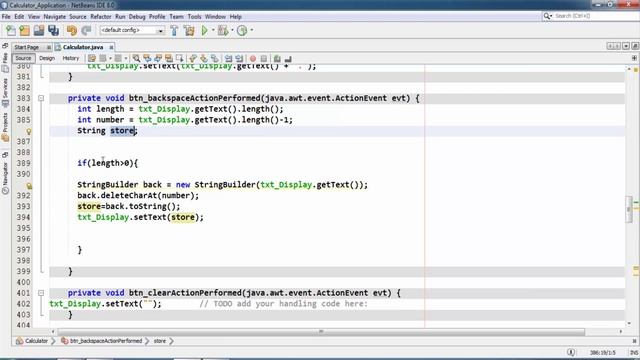Click the Redo arrow icon
Viewport: 640px width, 360px height.
tap(86, 31)
